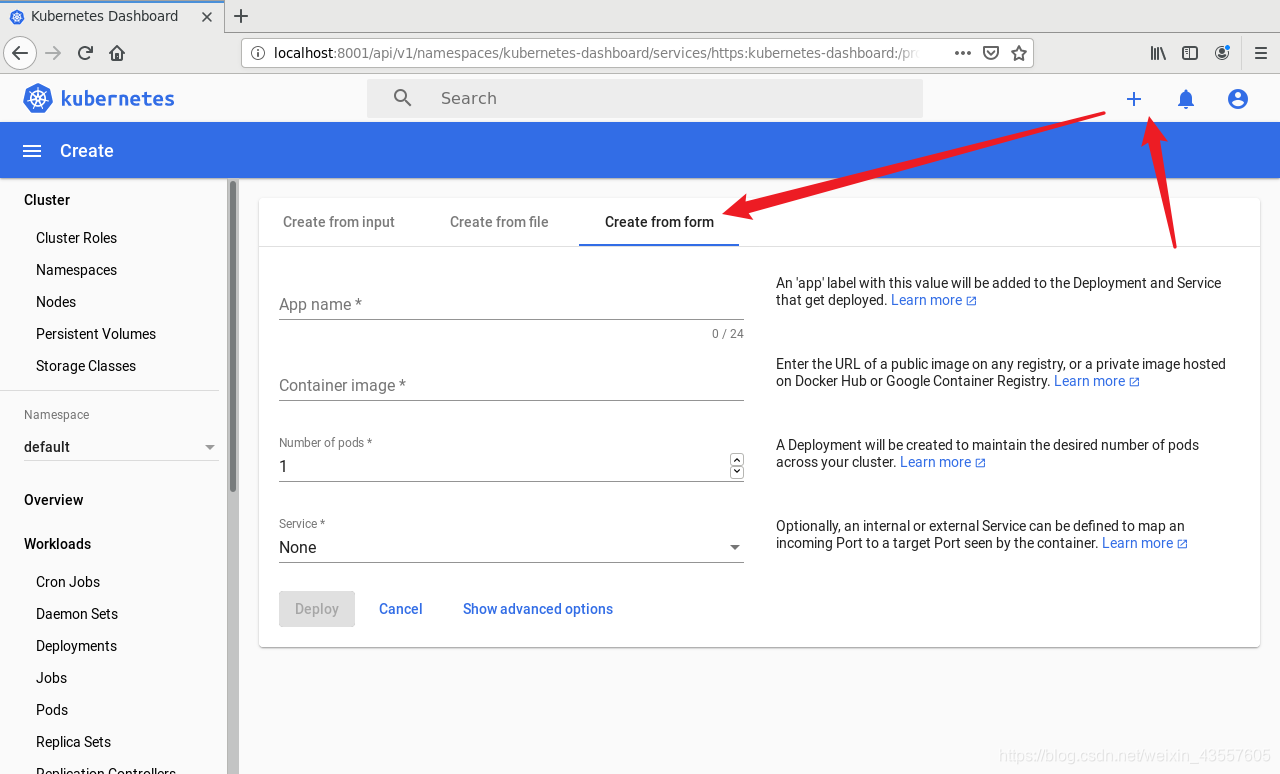This screenshot has height=774, width=1280.
Task: Open the user account icon
Action: pos(1238,99)
